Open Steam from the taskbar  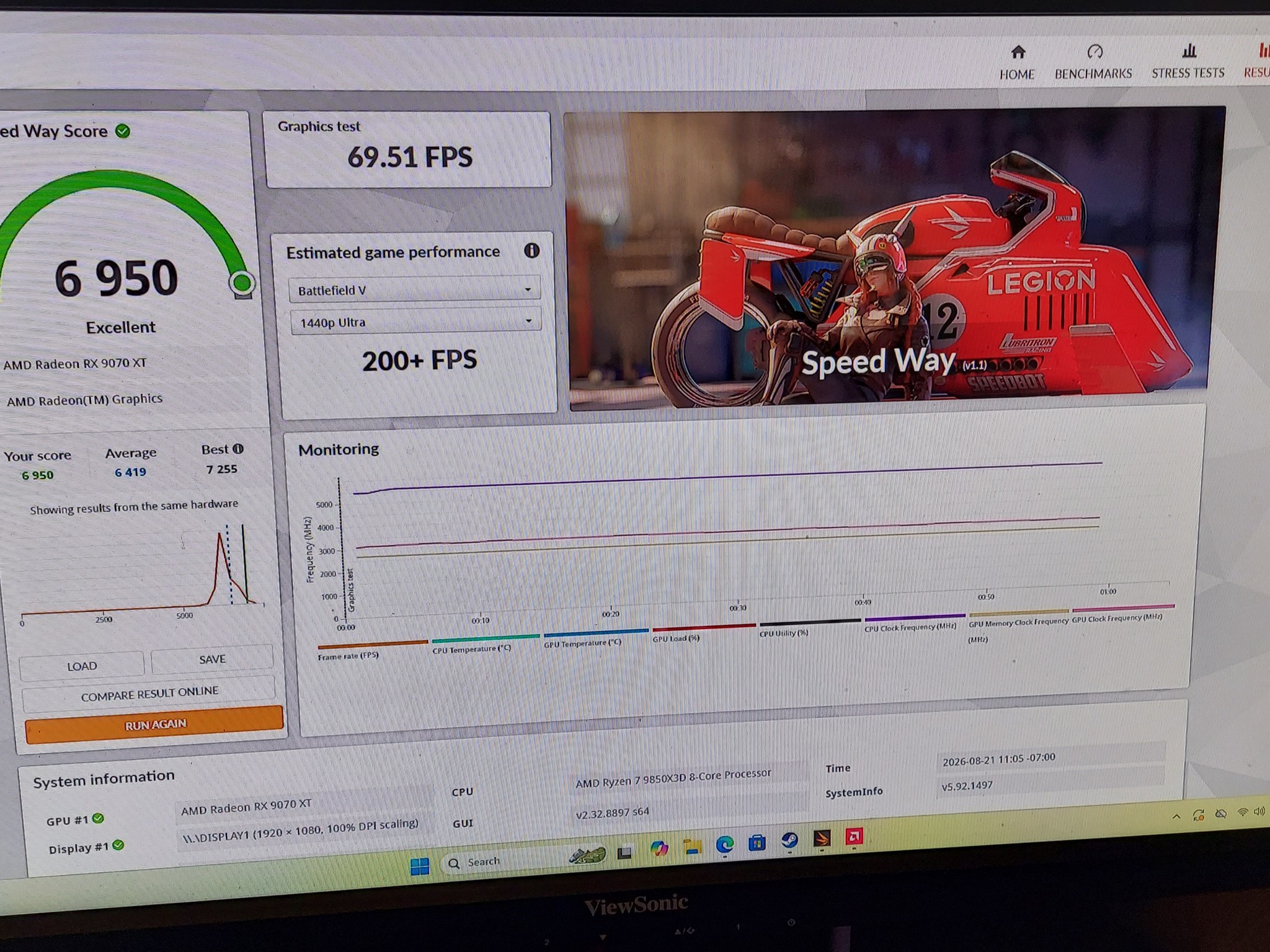coord(789,840)
